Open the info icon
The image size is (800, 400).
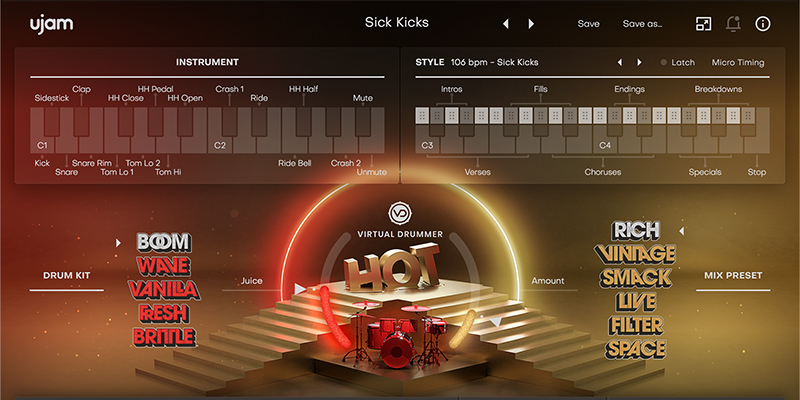click(x=763, y=23)
